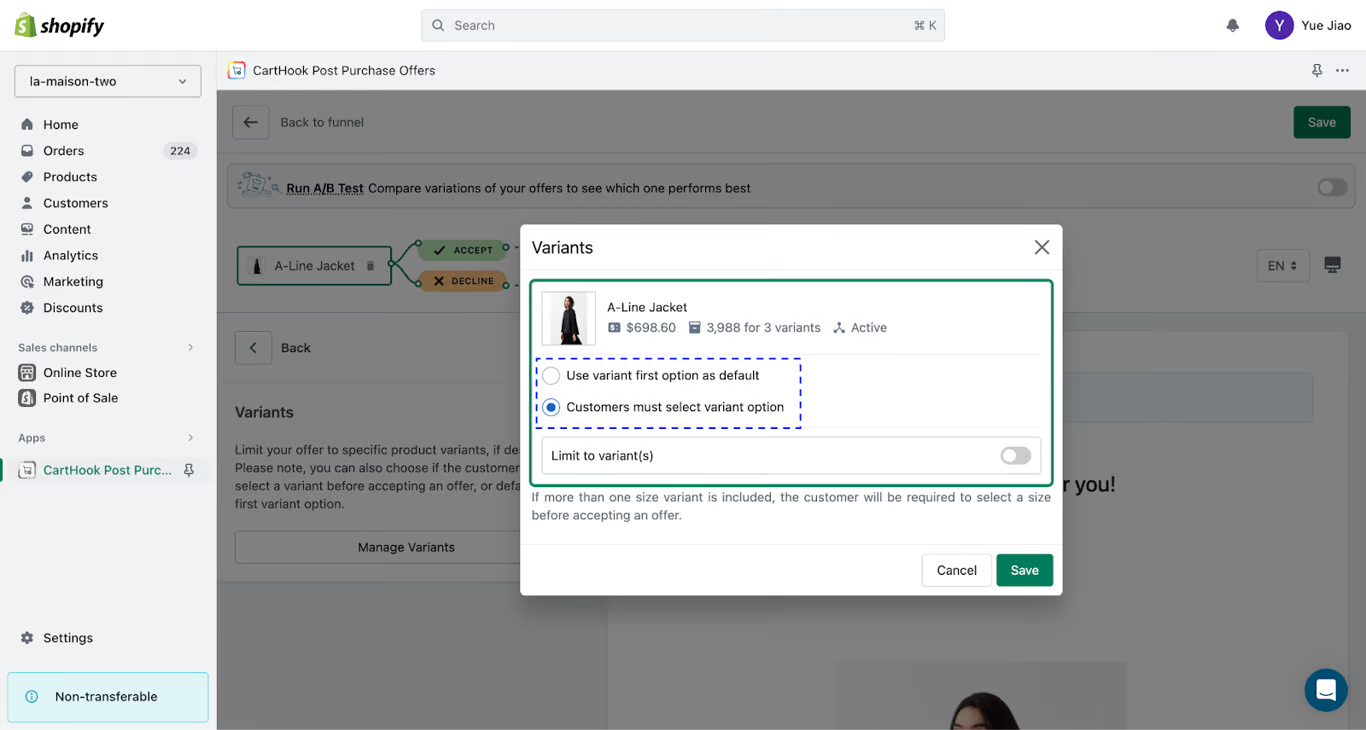Click the Content icon
This screenshot has height=730, width=1366.
27,229
